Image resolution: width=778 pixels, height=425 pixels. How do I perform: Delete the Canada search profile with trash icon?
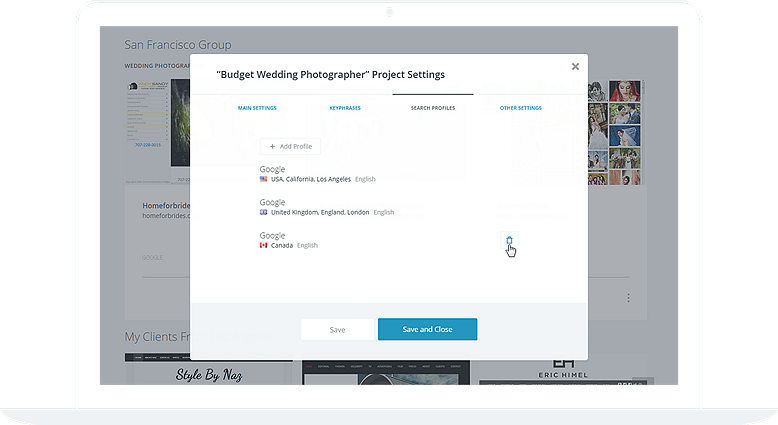pos(509,240)
